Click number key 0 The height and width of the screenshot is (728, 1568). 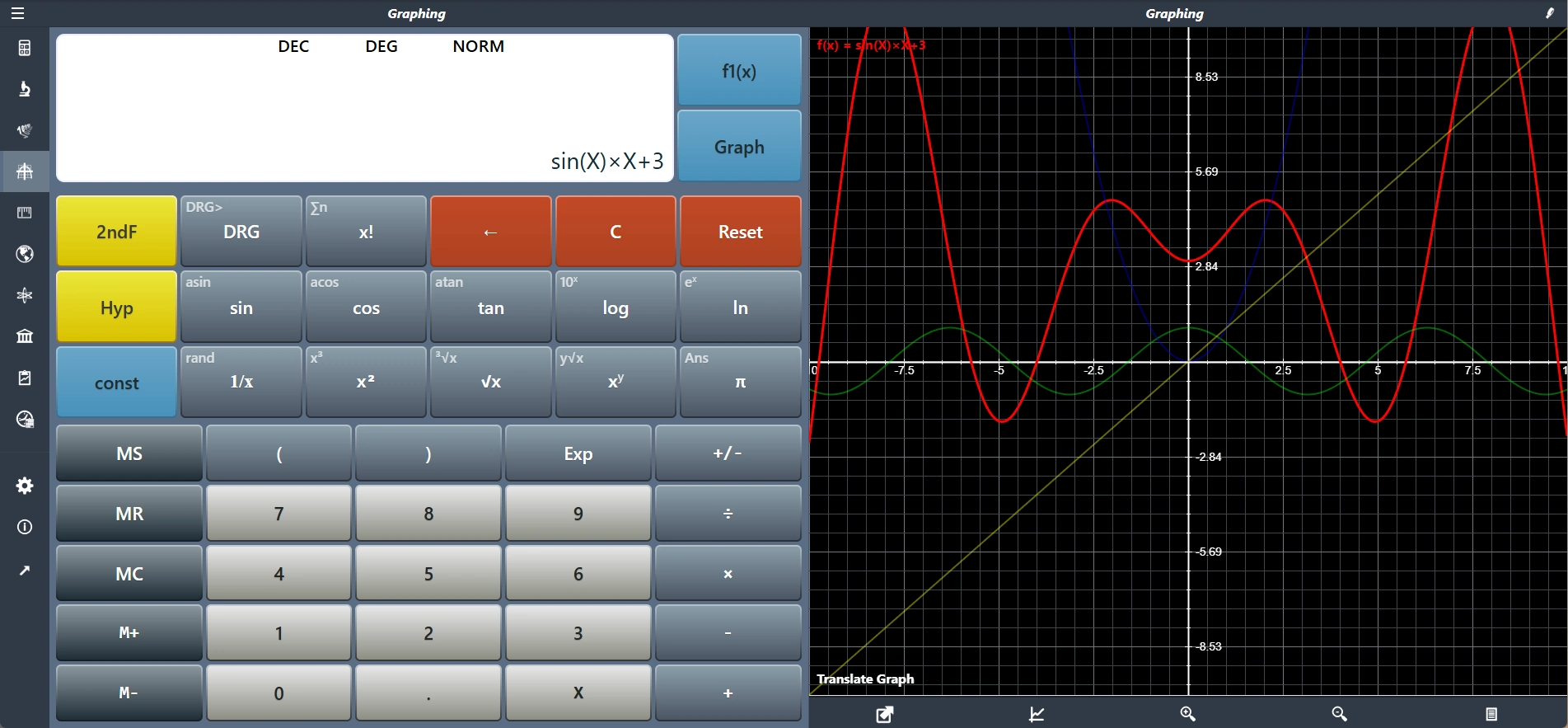278,693
